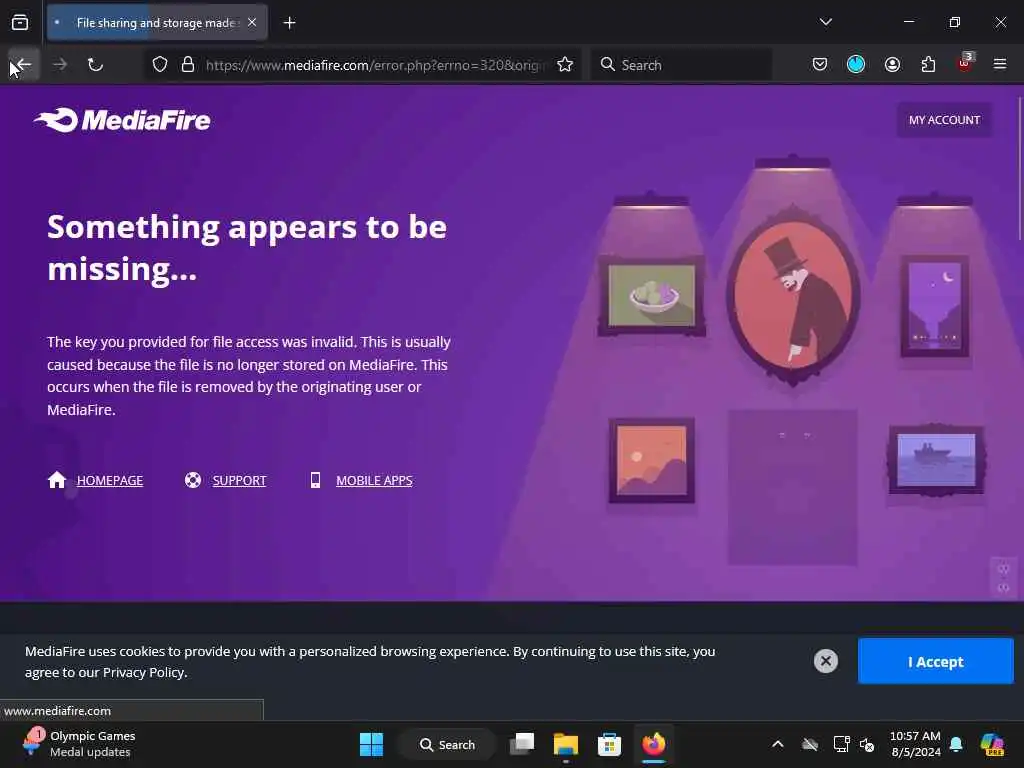Click the page vertical scrollbar

click(1019, 170)
